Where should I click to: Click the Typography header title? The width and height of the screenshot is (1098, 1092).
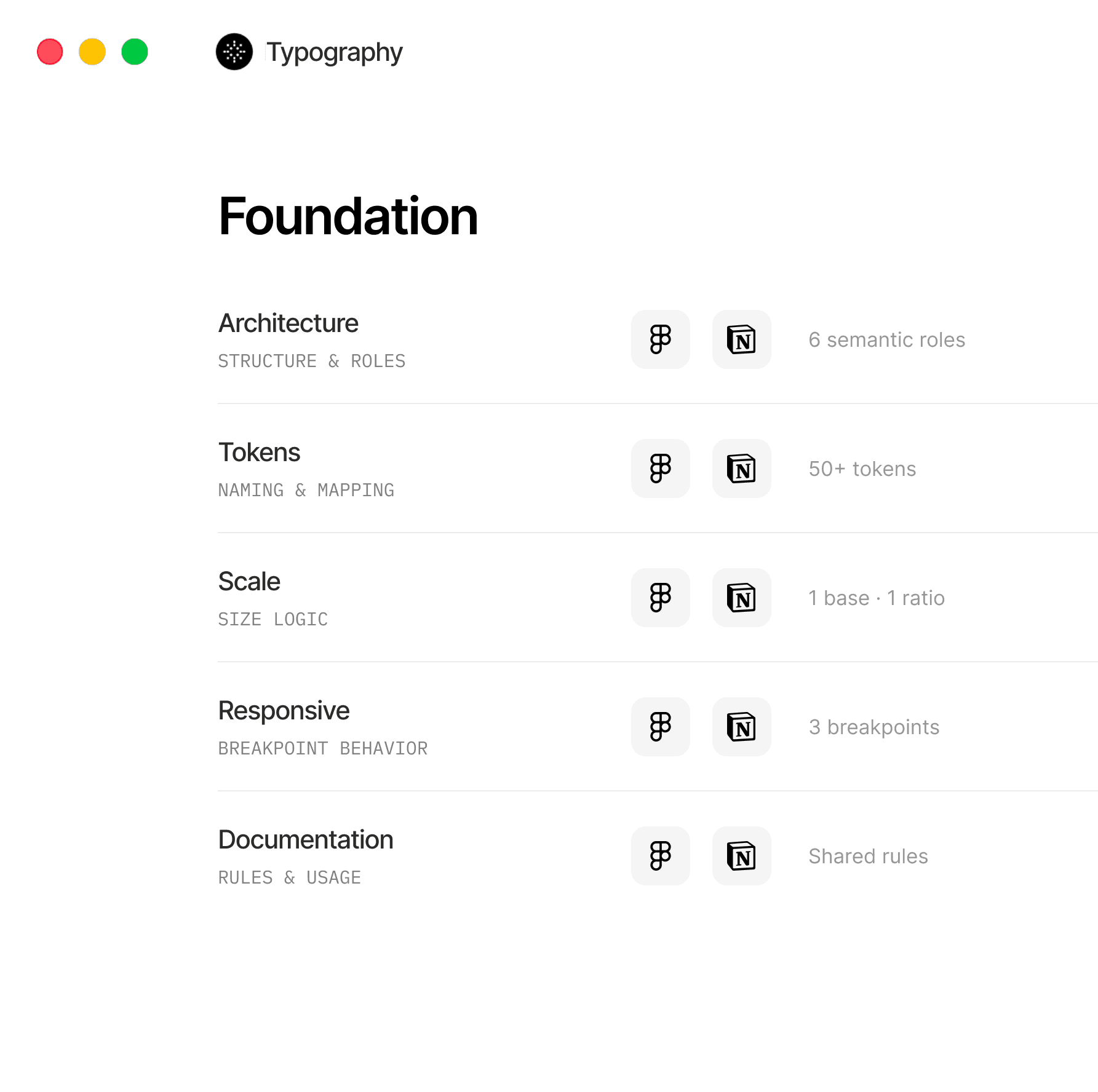click(x=334, y=53)
